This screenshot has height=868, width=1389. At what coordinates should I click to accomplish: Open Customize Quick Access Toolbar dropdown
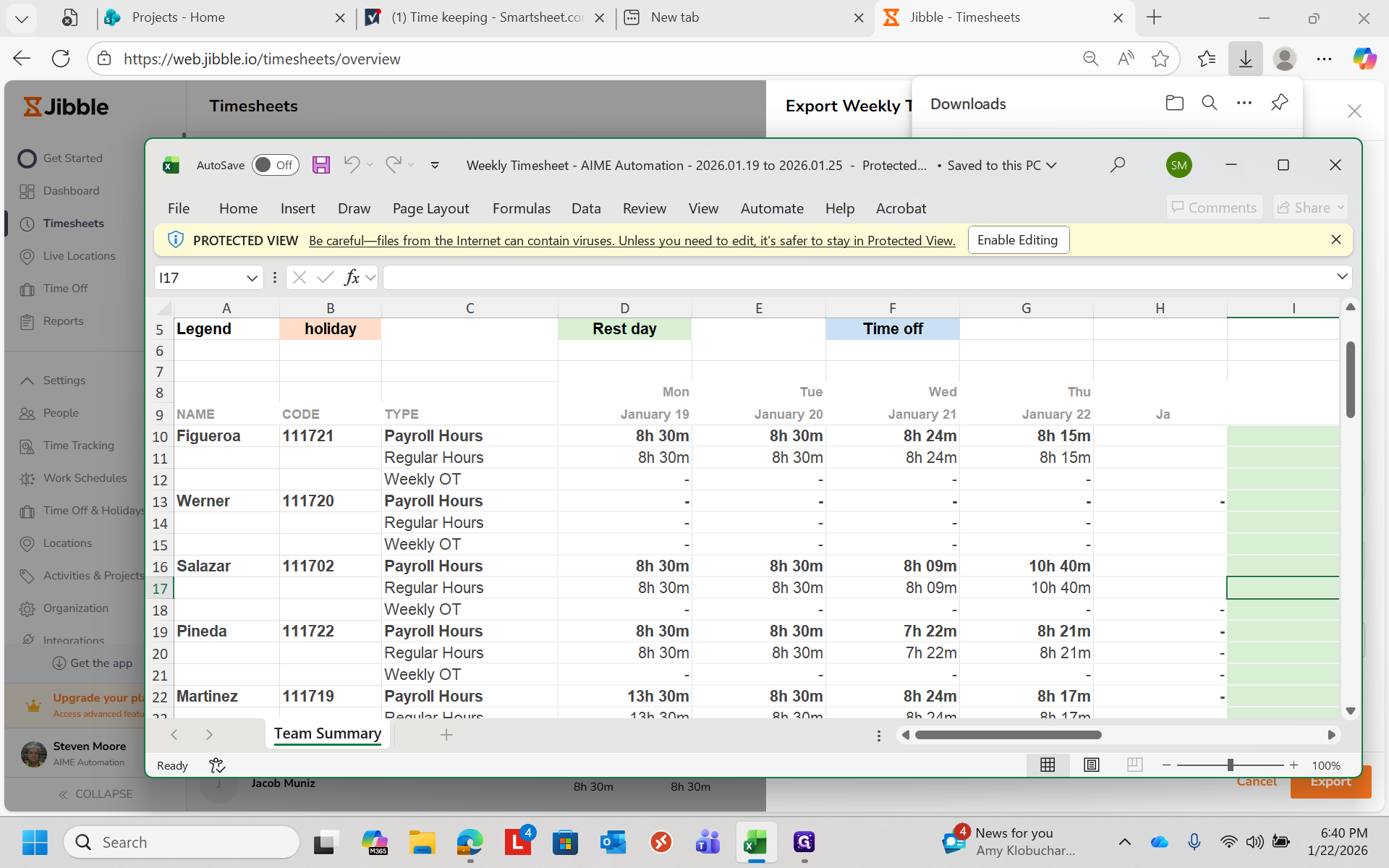coord(435,165)
